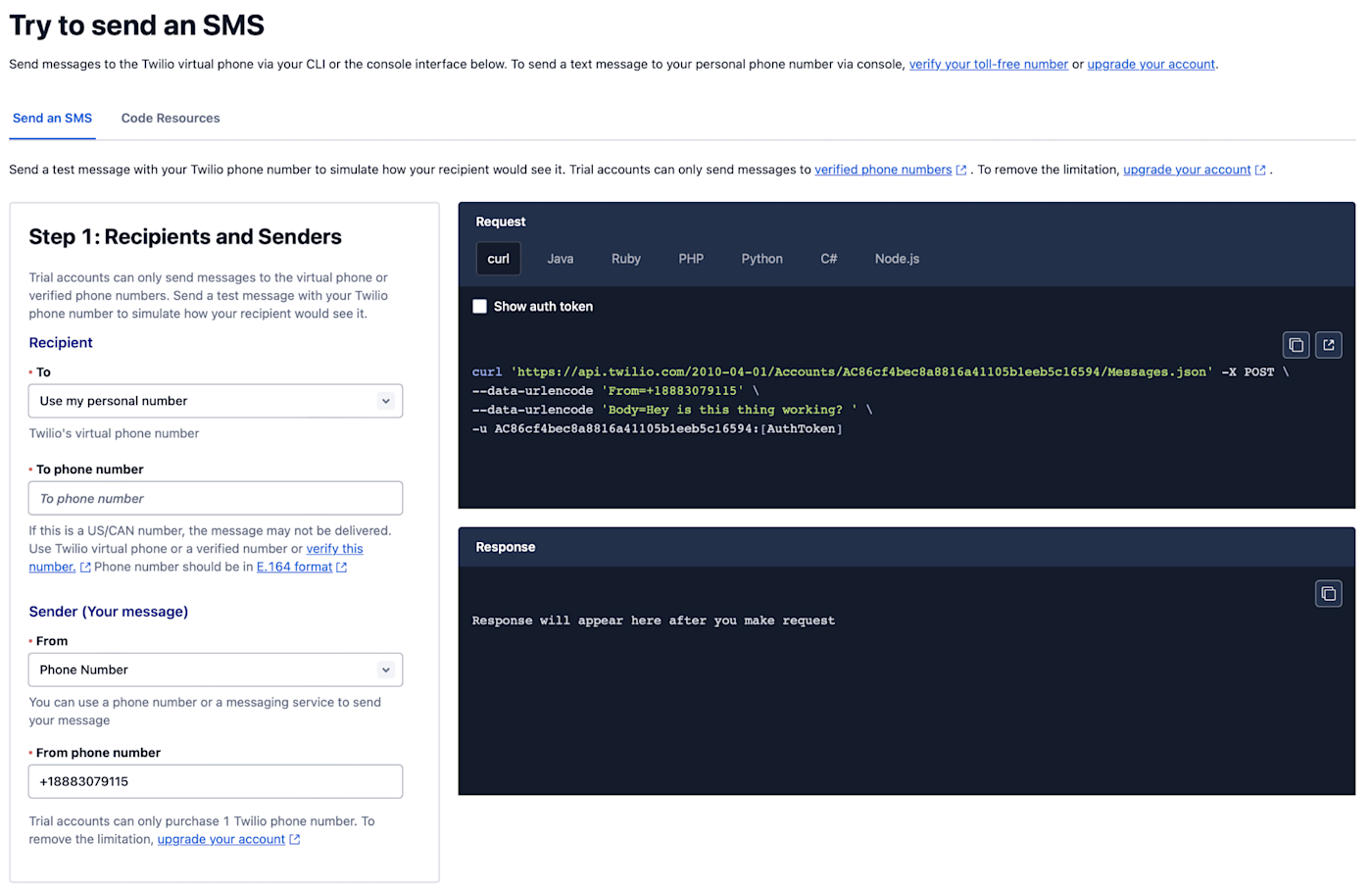Click the Step 1: Recipients and Senders heading
Screen dimensions: 1372x891
point(185,237)
